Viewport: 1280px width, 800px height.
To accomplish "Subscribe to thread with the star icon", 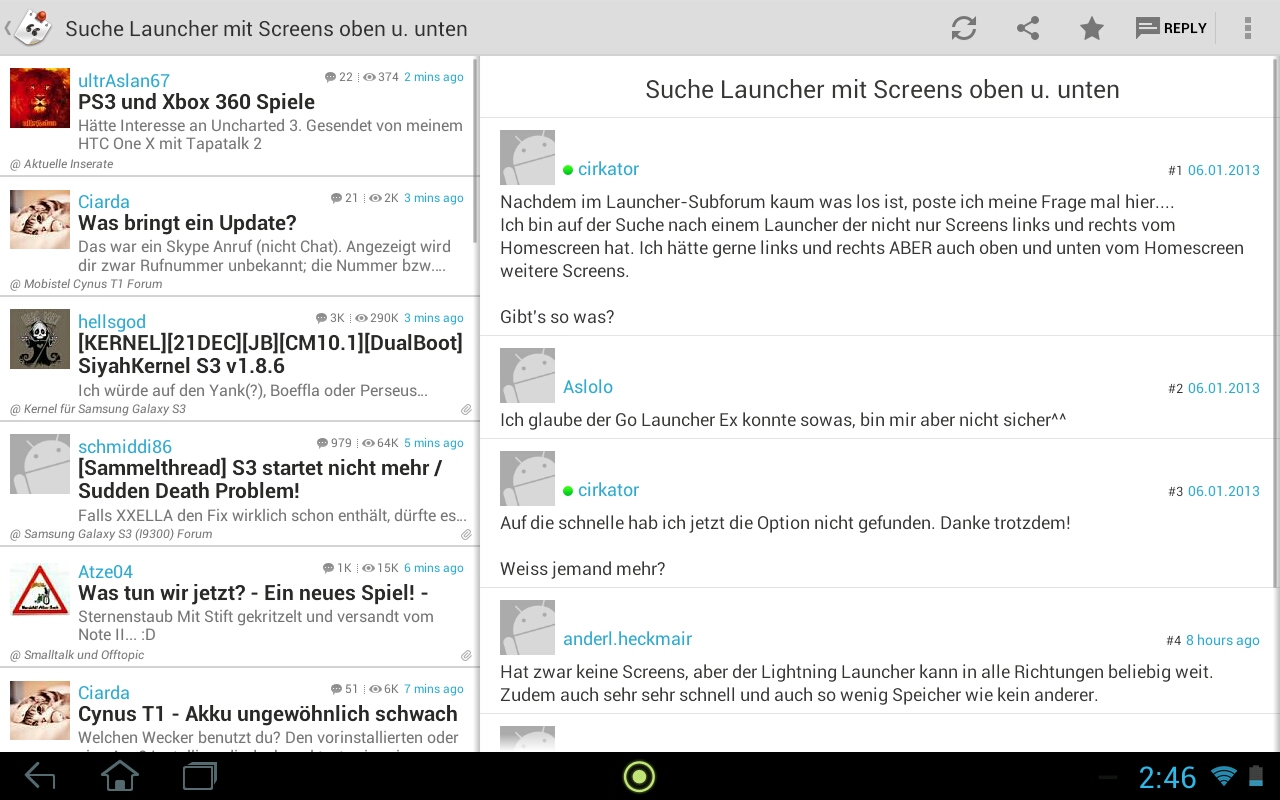I will pos(1092,28).
